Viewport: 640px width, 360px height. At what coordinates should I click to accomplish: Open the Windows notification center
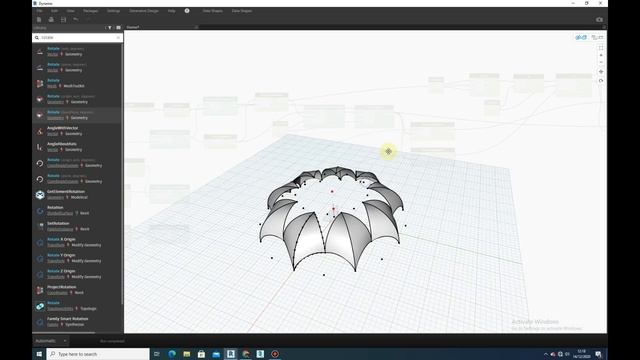(598, 354)
